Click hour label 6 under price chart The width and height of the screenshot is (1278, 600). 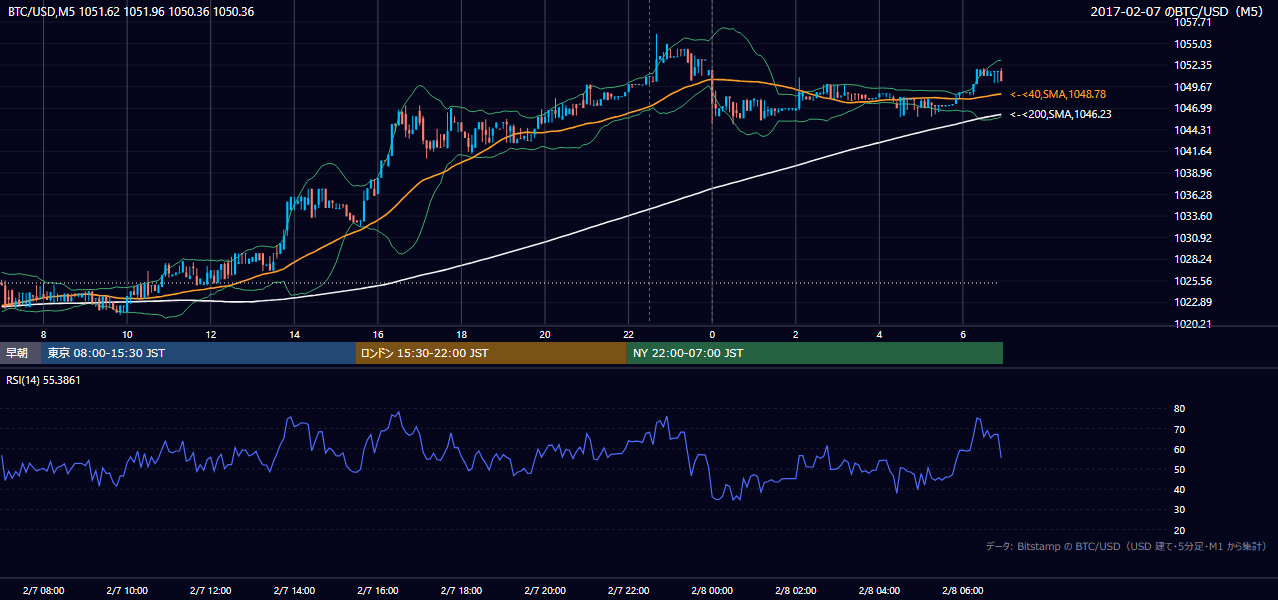[x=963, y=334]
